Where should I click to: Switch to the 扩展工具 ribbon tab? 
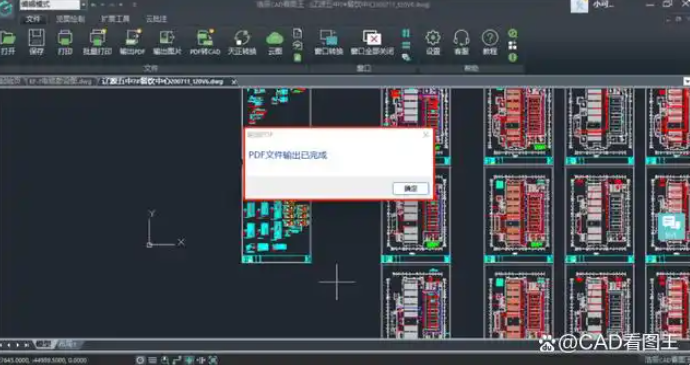(x=115, y=19)
